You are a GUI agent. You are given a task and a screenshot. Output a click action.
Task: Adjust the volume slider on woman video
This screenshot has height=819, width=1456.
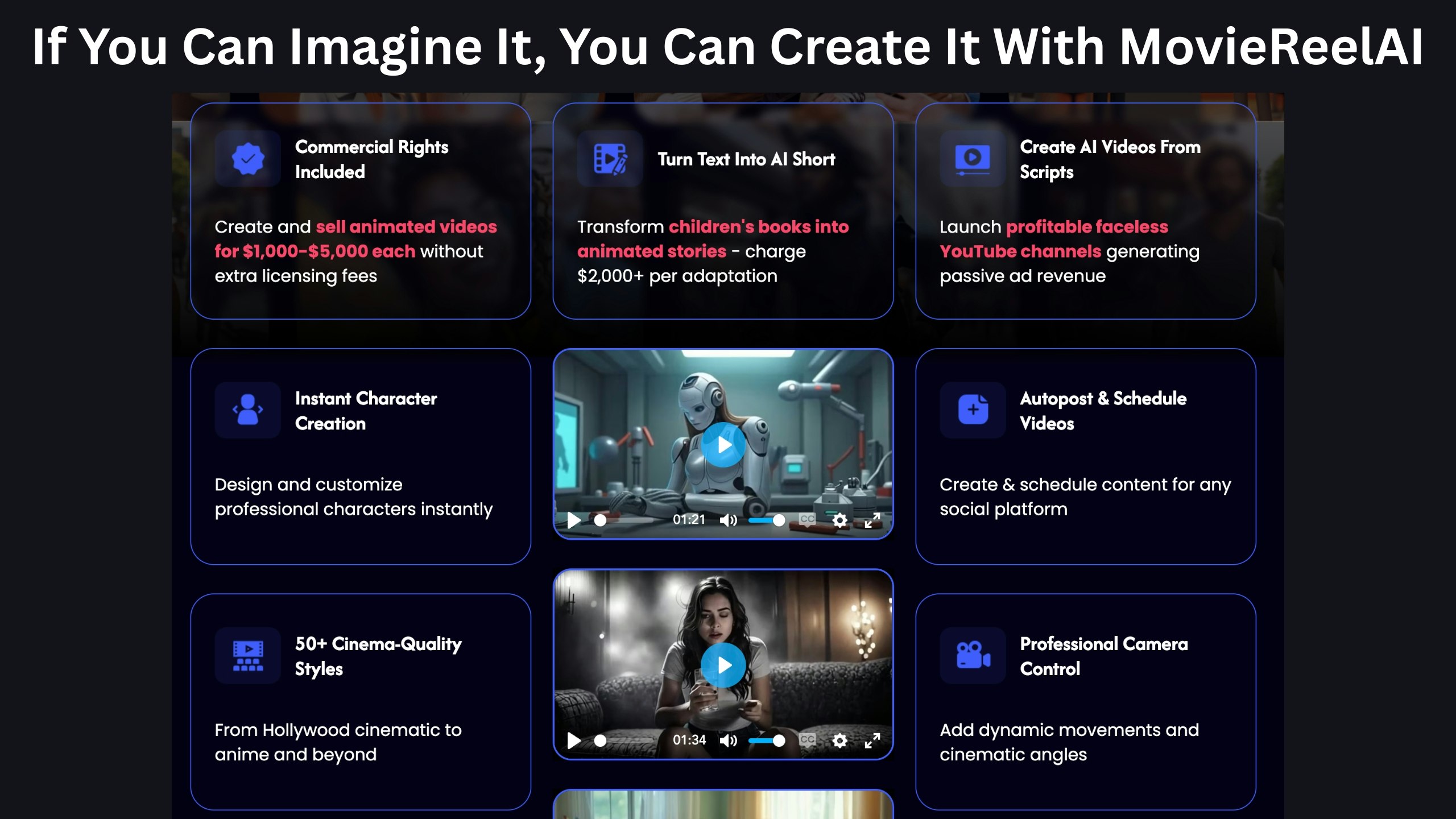coord(767,740)
